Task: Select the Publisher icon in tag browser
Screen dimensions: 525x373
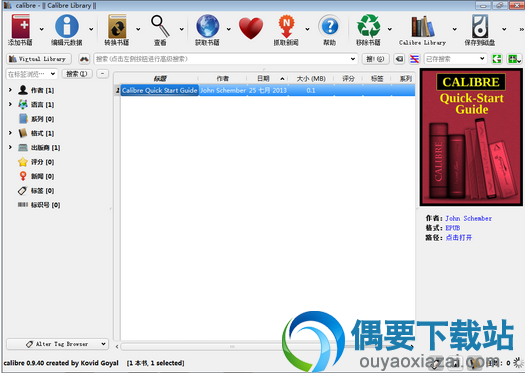Action: point(23,147)
